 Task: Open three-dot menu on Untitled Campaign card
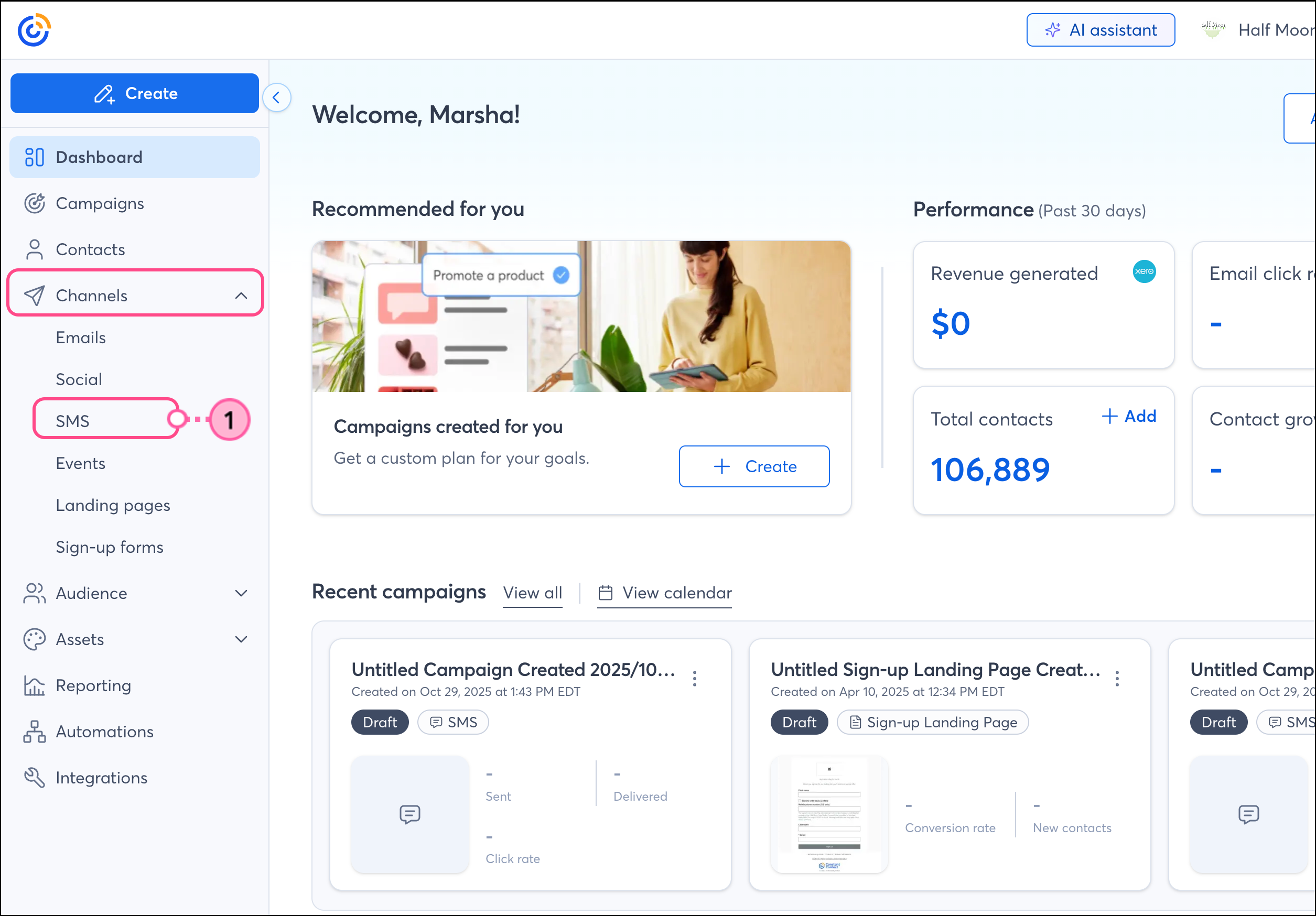(694, 679)
